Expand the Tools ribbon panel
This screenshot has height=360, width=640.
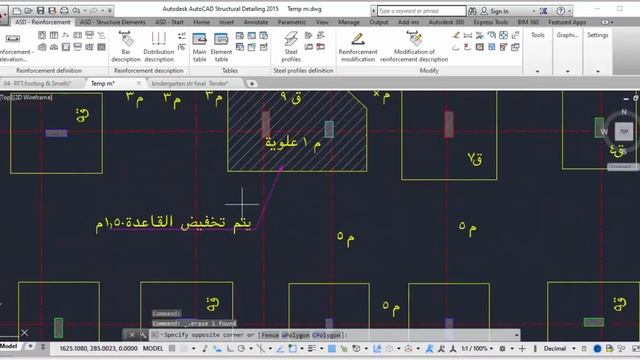(538, 71)
